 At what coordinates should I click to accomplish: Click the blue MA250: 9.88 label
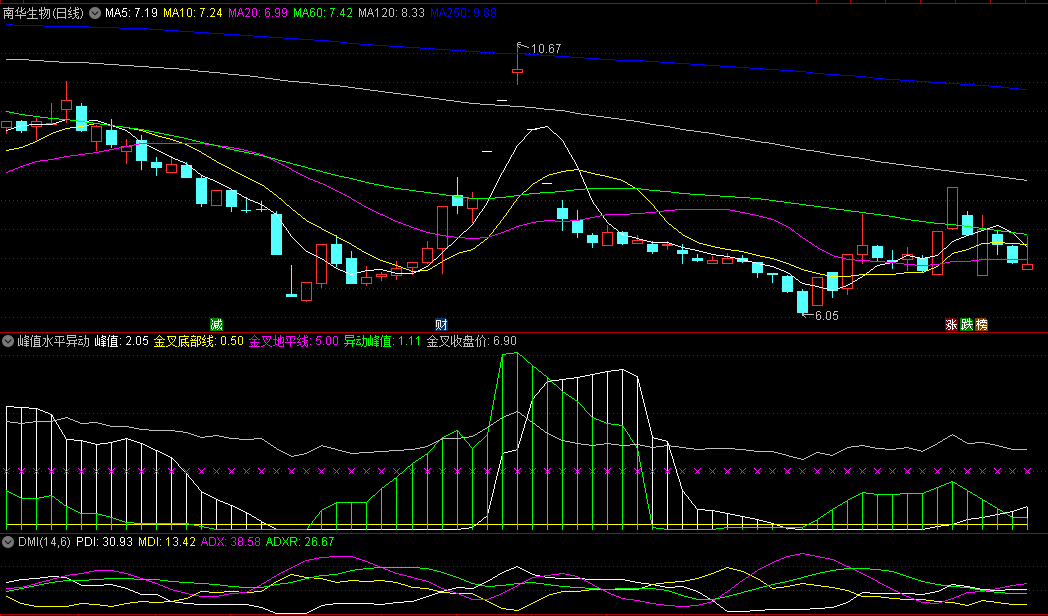pyautogui.click(x=463, y=13)
